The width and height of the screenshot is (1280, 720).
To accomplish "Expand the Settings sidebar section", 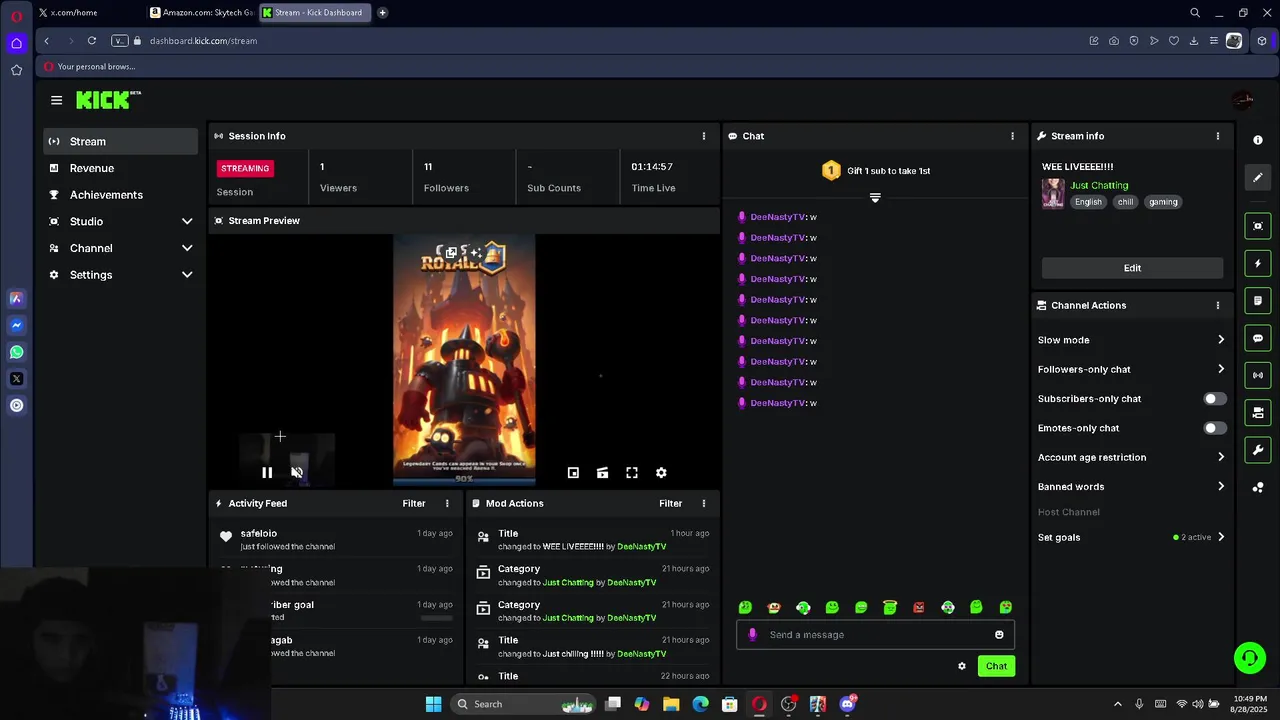I will [187, 275].
